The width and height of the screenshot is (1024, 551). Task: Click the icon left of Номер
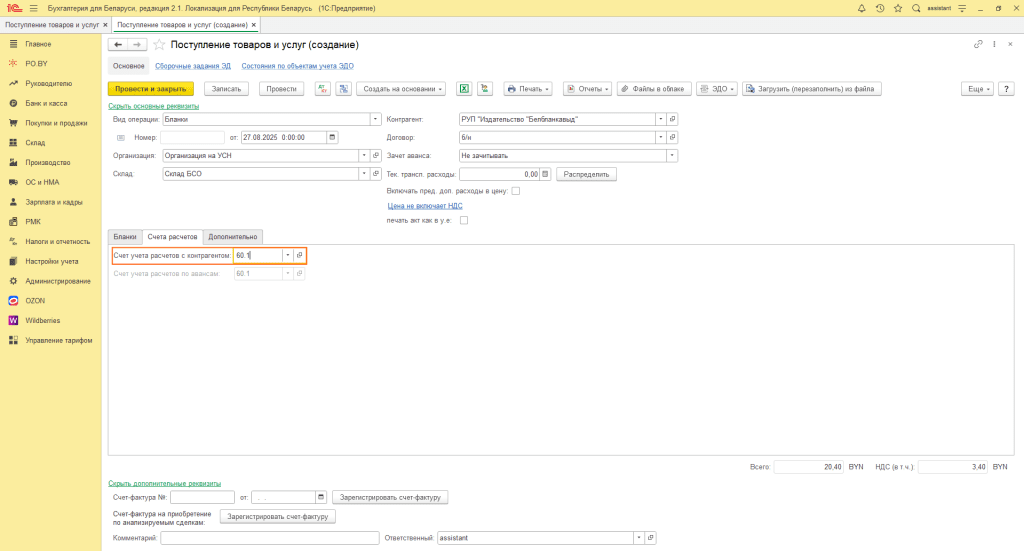[121, 138]
